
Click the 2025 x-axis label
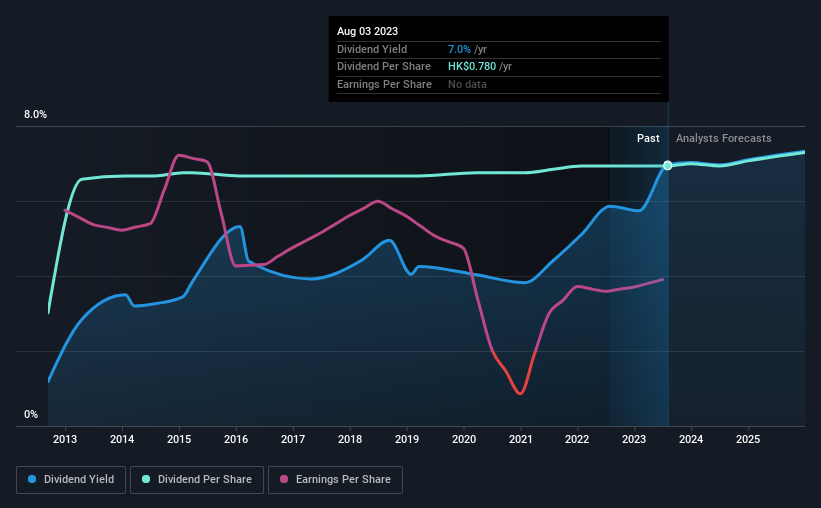coord(748,439)
